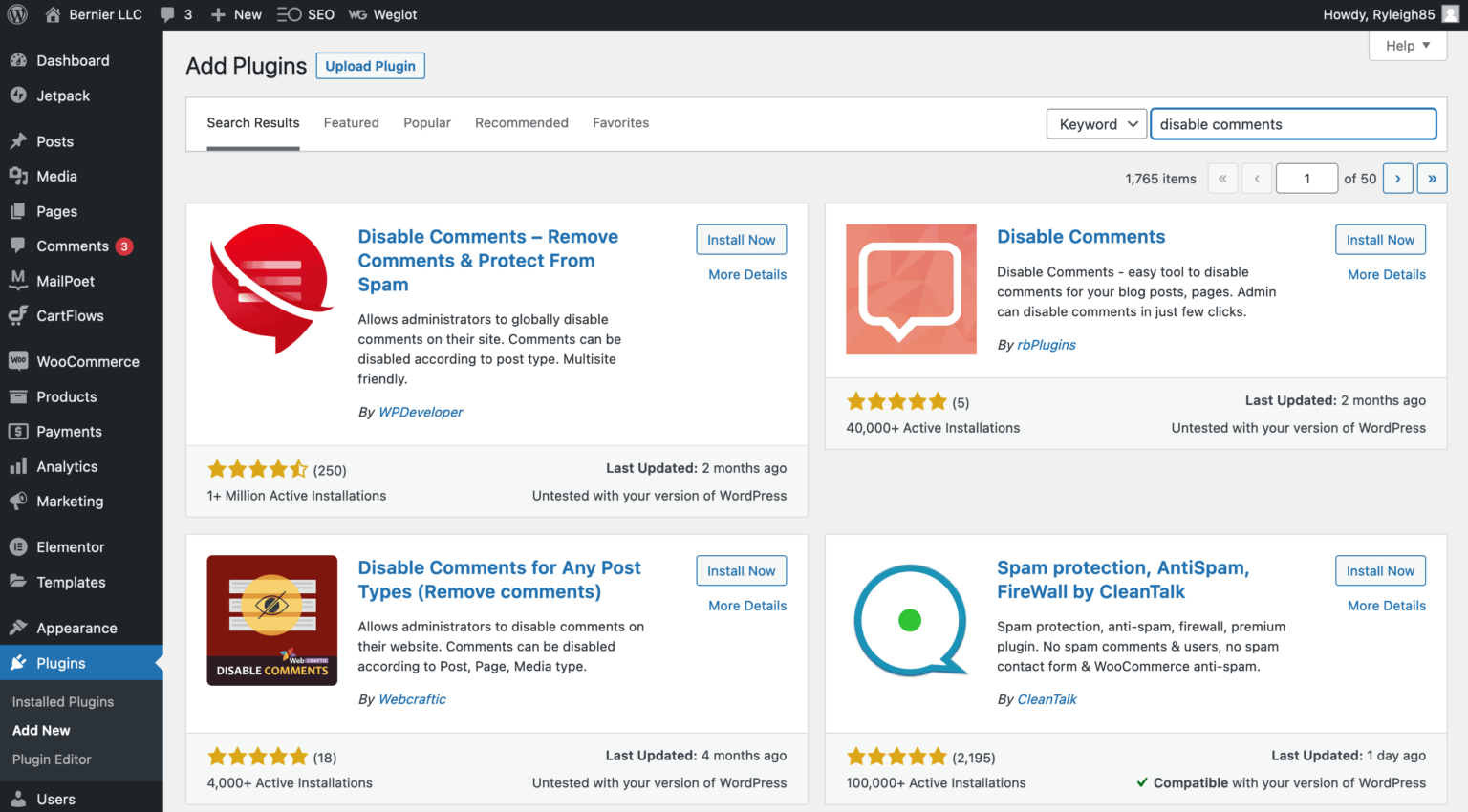Open the comments bubble icon in admin bar
This screenshot has height=812, width=1468.
(167, 14)
